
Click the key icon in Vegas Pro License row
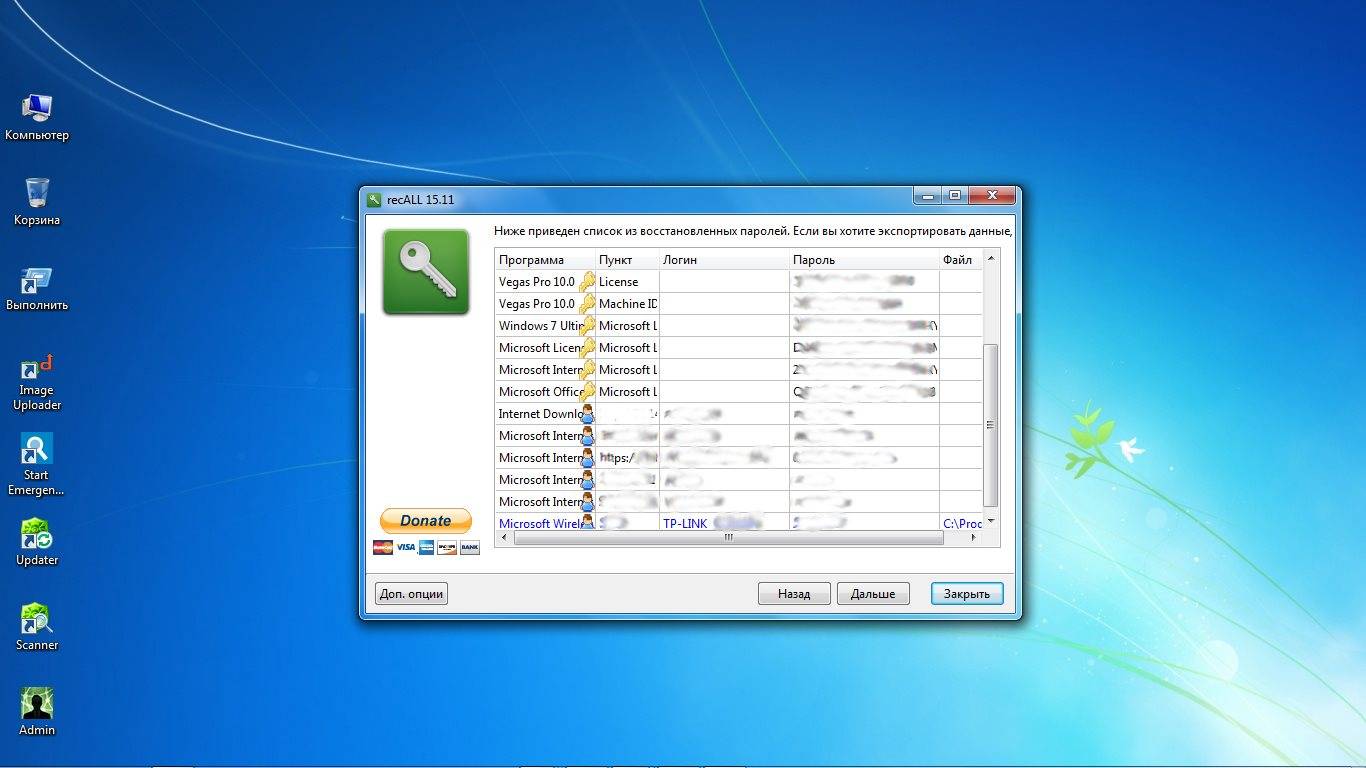tap(587, 282)
